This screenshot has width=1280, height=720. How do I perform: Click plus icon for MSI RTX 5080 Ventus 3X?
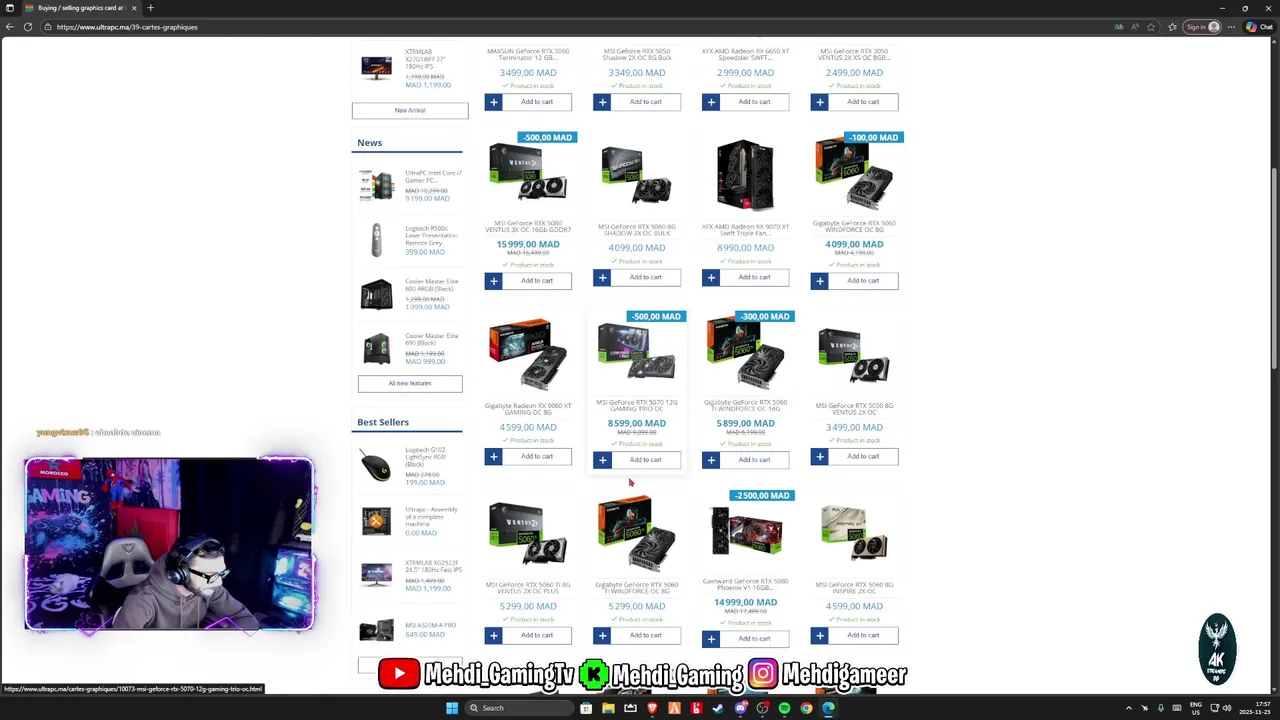(493, 281)
